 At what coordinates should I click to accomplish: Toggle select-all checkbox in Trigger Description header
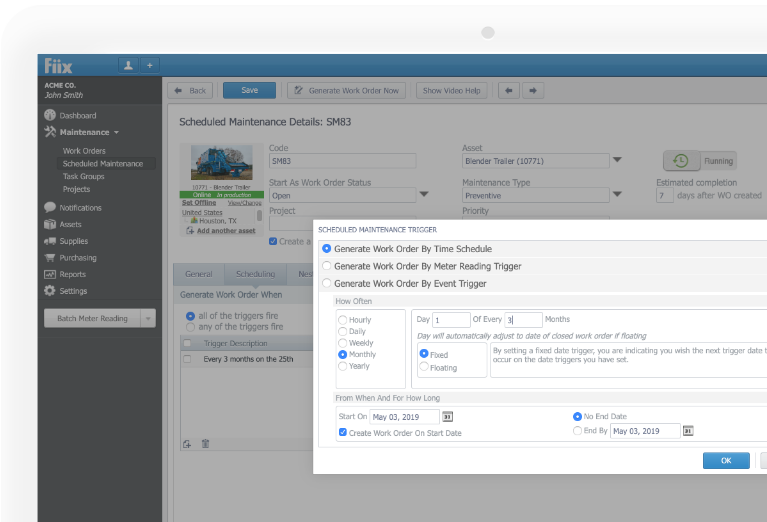(x=187, y=343)
